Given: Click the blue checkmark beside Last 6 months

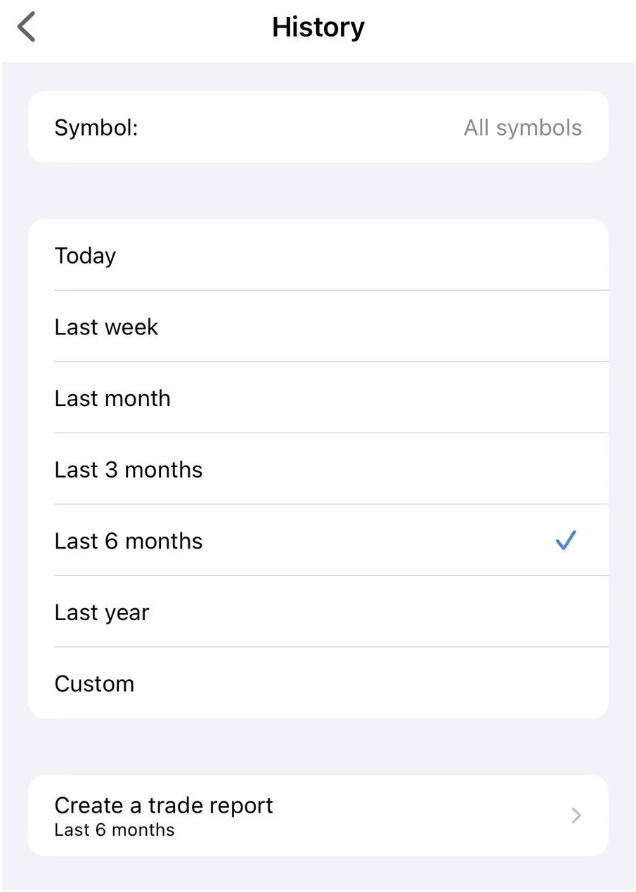Looking at the screenshot, I should pyautogui.click(x=565, y=541).
